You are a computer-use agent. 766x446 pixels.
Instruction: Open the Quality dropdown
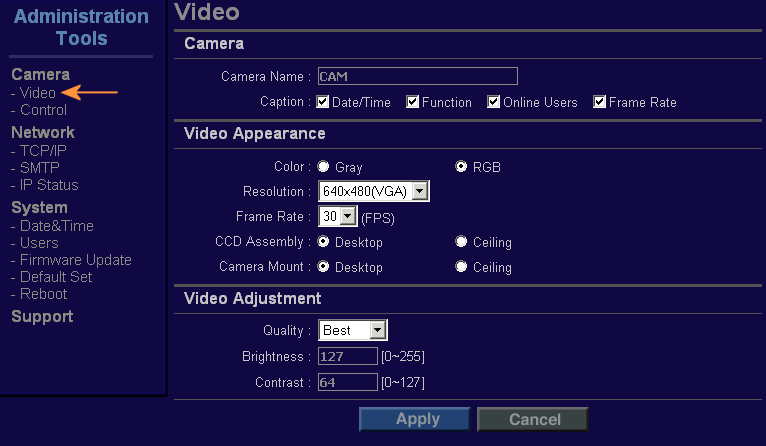353,330
